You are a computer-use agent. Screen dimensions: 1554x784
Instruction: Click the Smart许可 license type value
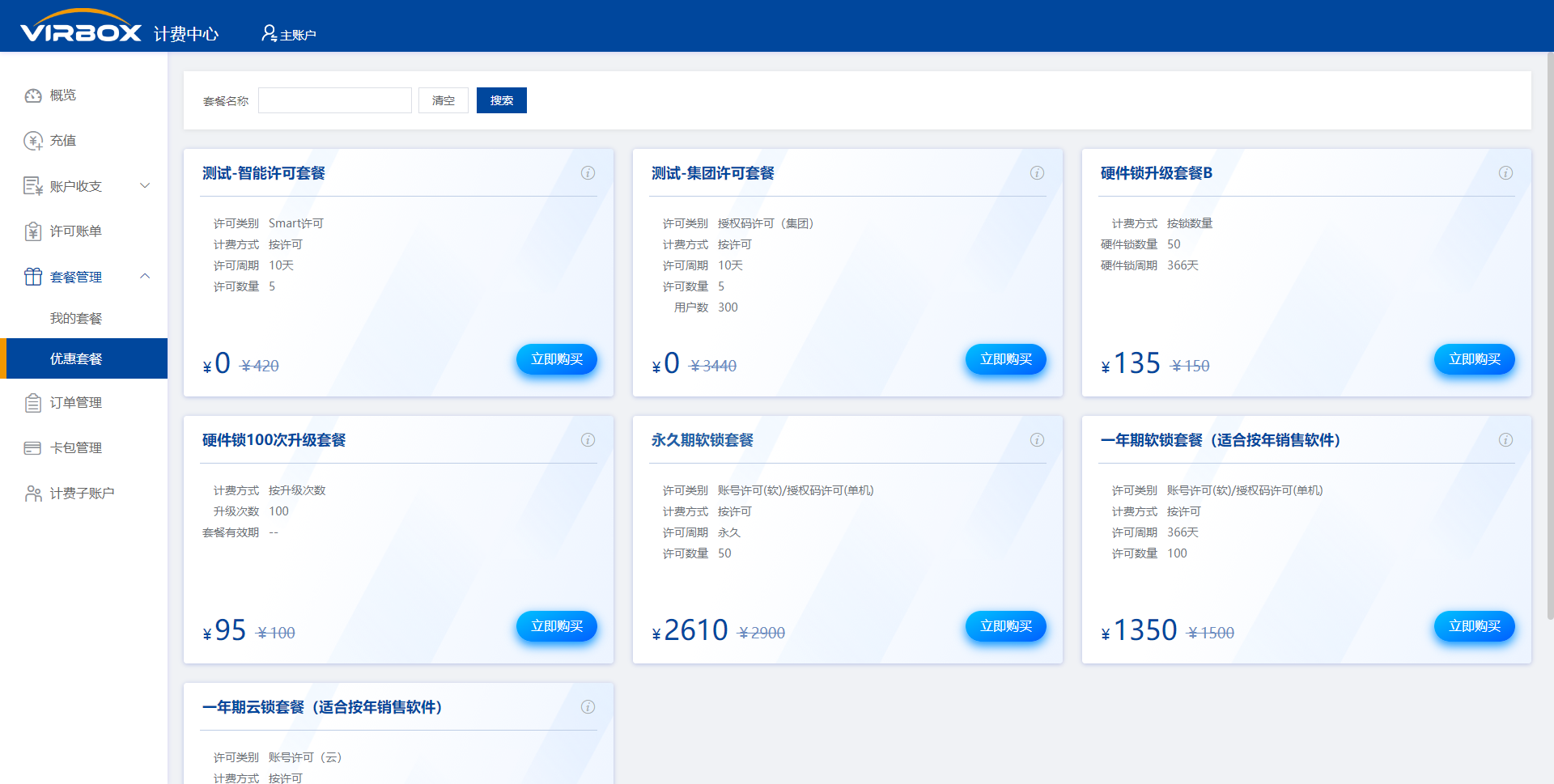click(296, 223)
